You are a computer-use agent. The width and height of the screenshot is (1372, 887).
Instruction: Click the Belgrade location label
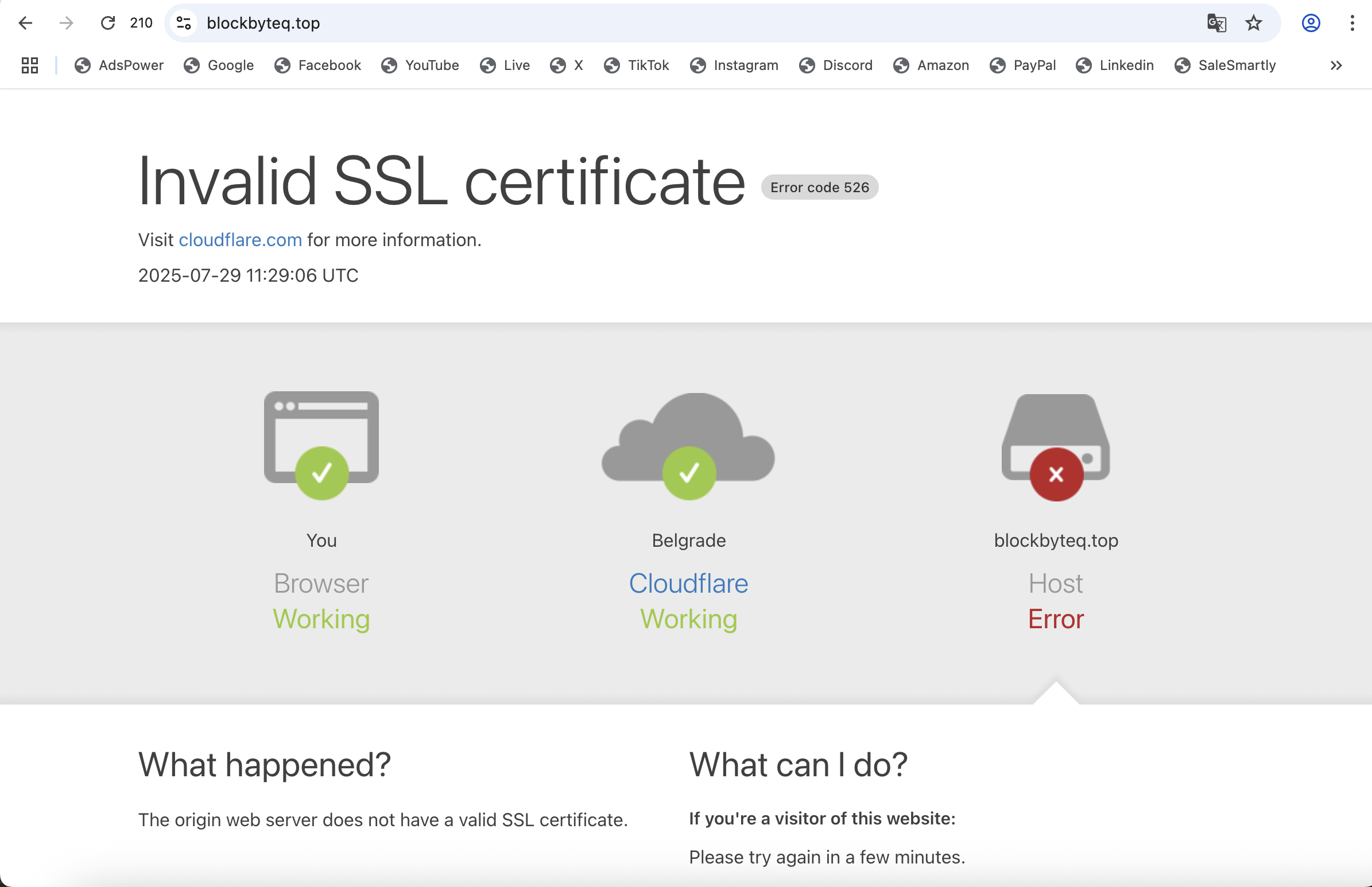689,540
